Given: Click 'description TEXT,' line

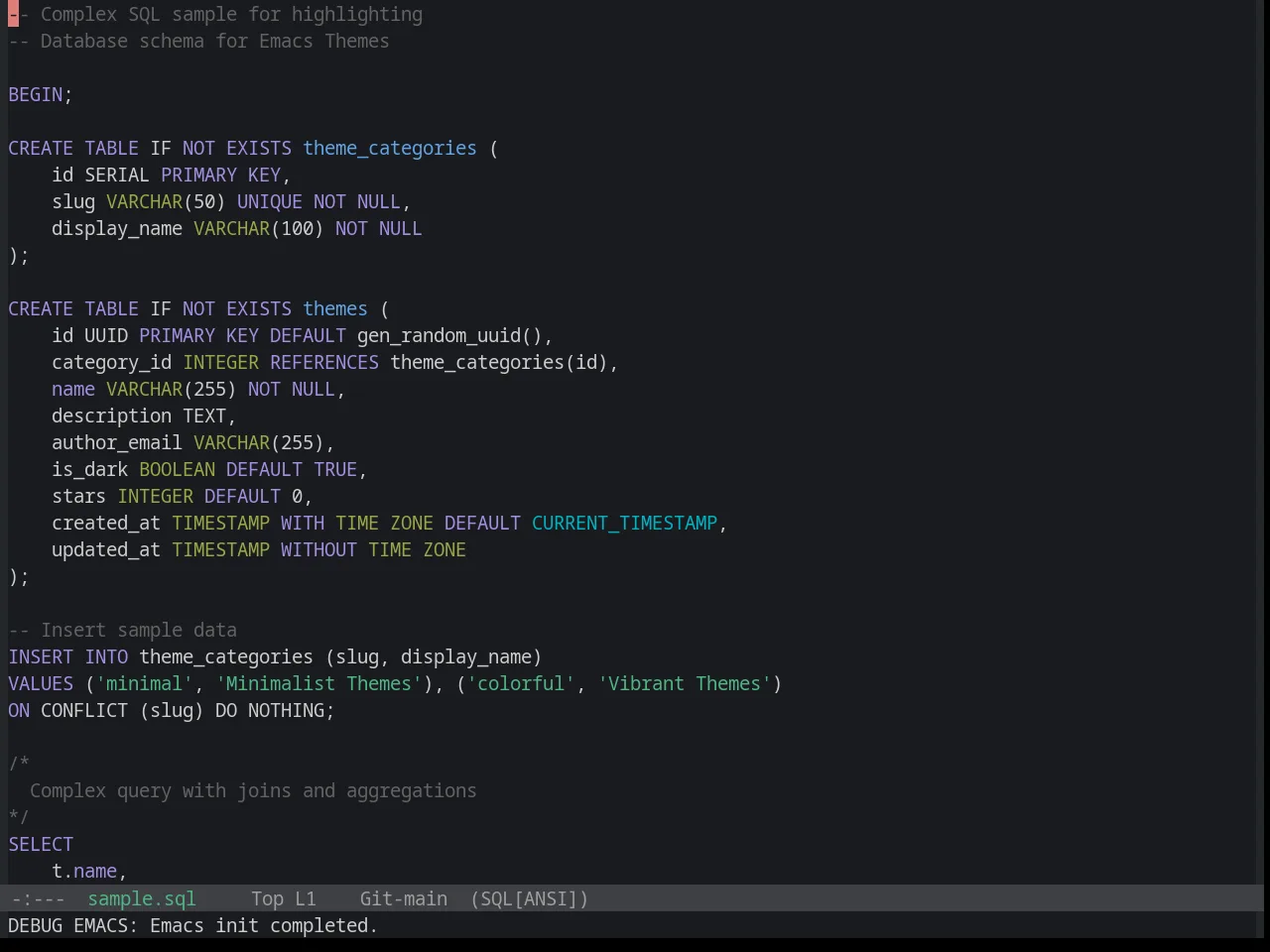Looking at the screenshot, I should click(144, 416).
